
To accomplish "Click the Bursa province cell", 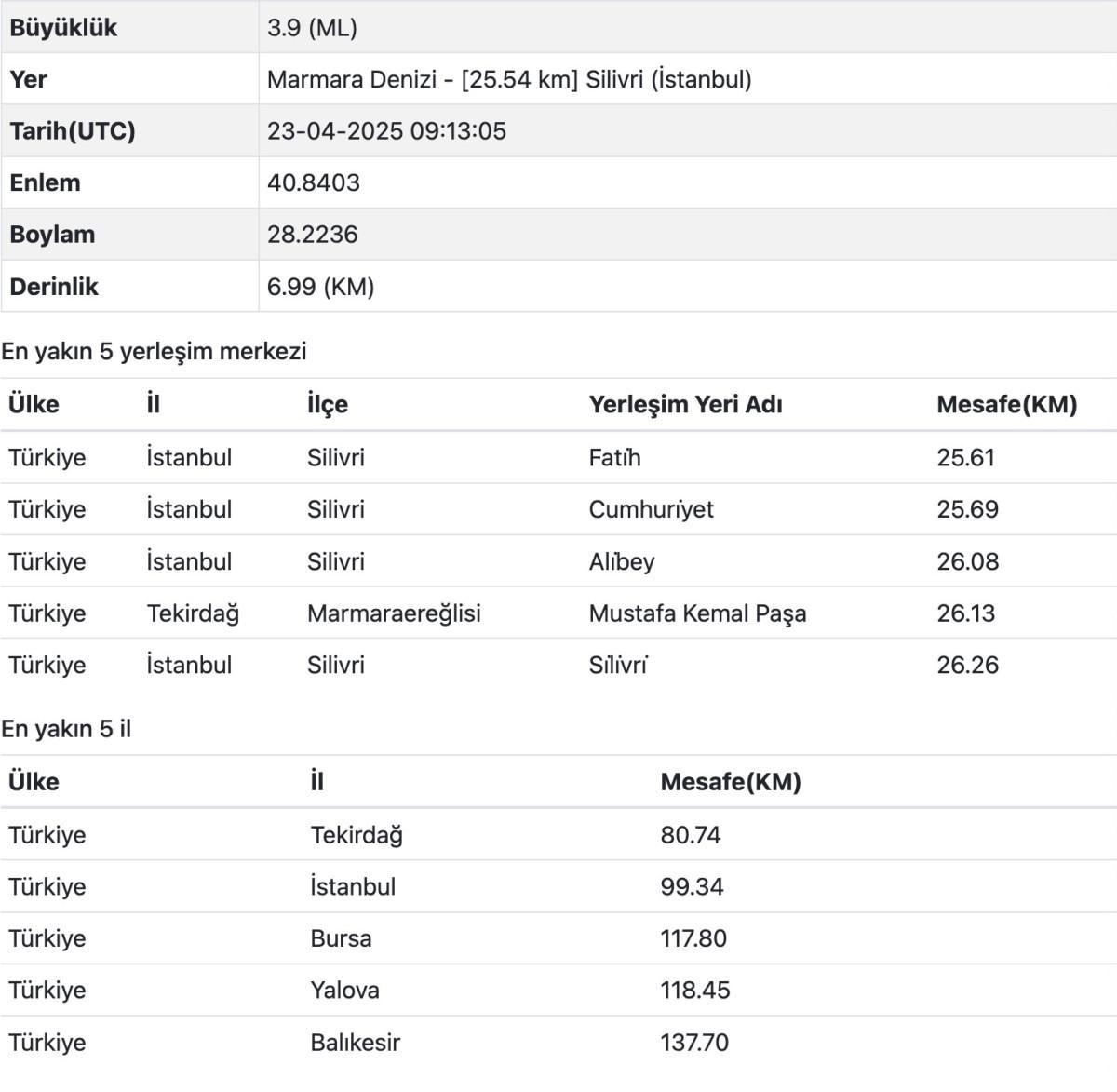I will click(x=341, y=938).
